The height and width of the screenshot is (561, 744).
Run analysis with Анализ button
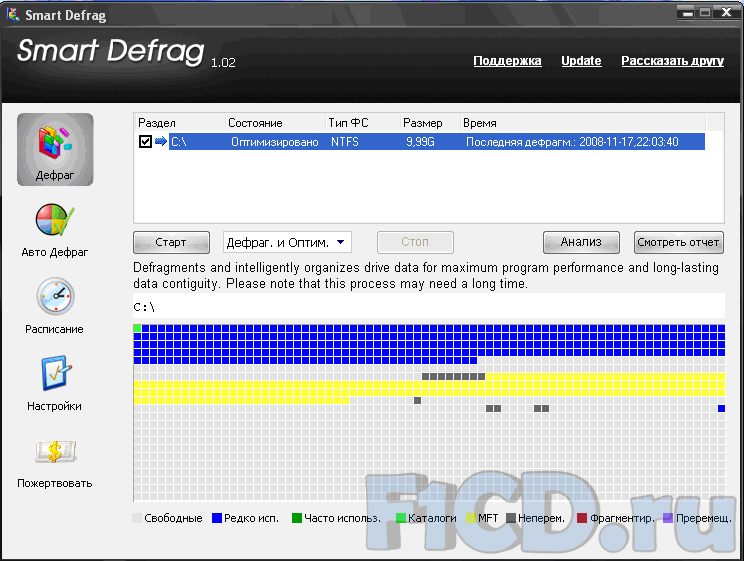point(581,243)
